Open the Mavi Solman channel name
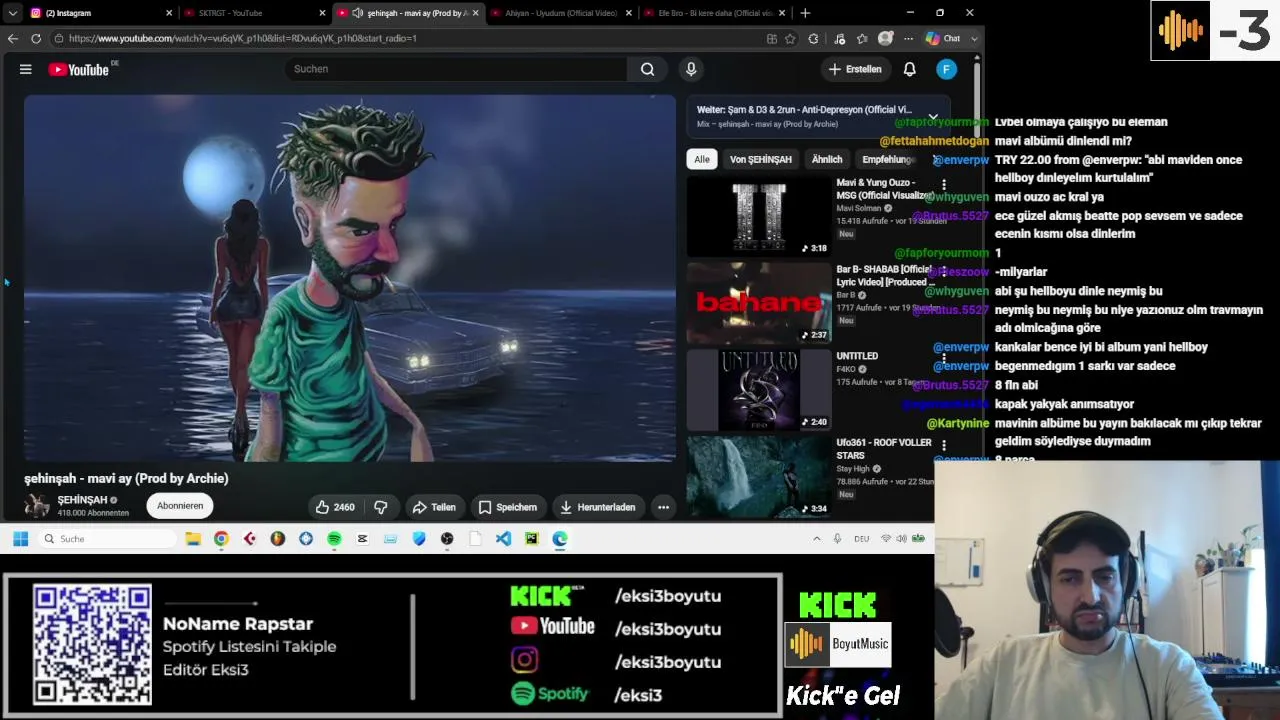 (x=859, y=208)
